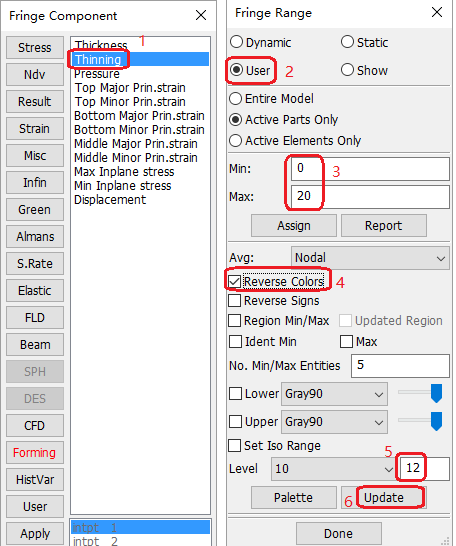Screen dimensions: 456x546
Task: Select Min Inplane stress
Action: [123, 186]
